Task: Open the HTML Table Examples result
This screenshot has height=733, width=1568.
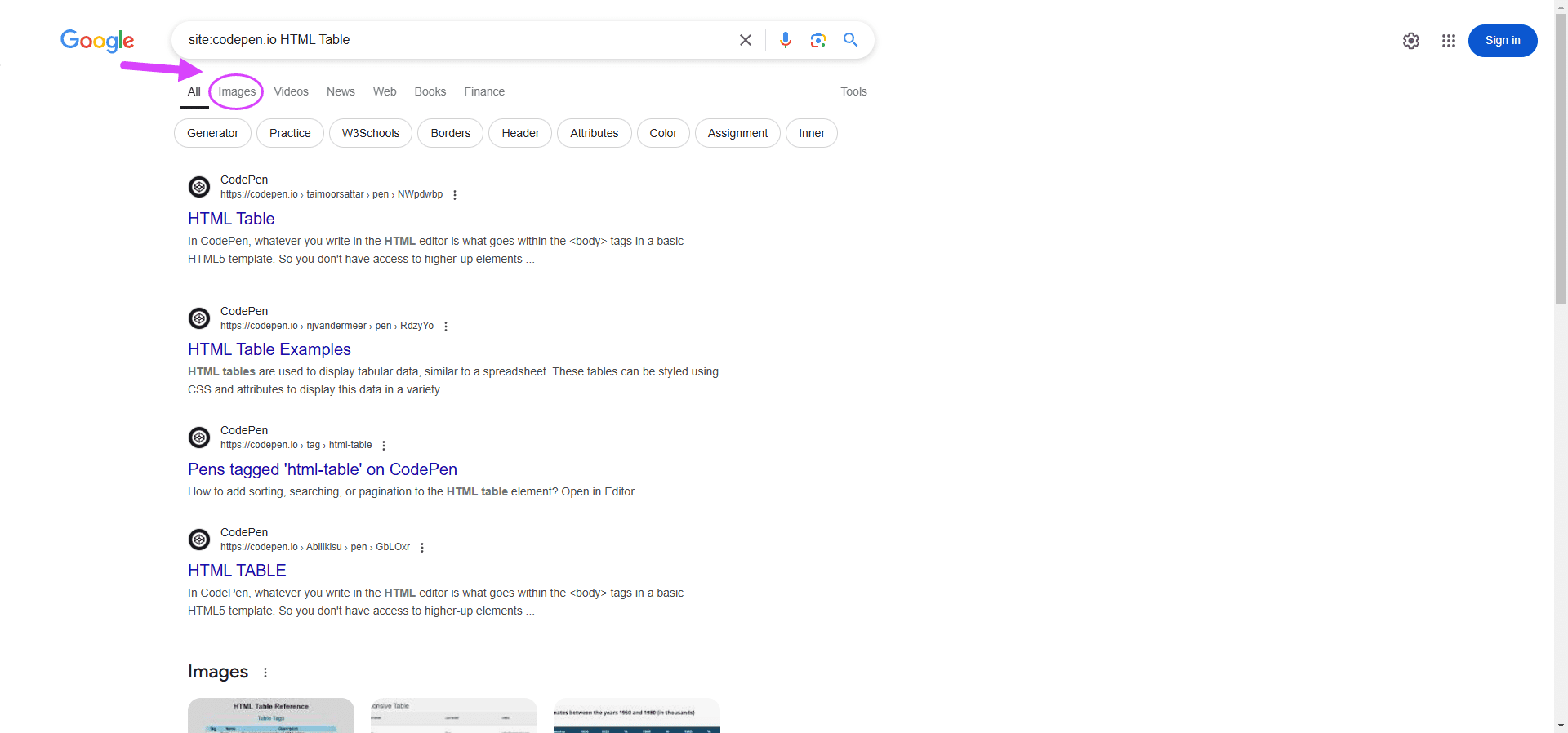Action: [269, 349]
